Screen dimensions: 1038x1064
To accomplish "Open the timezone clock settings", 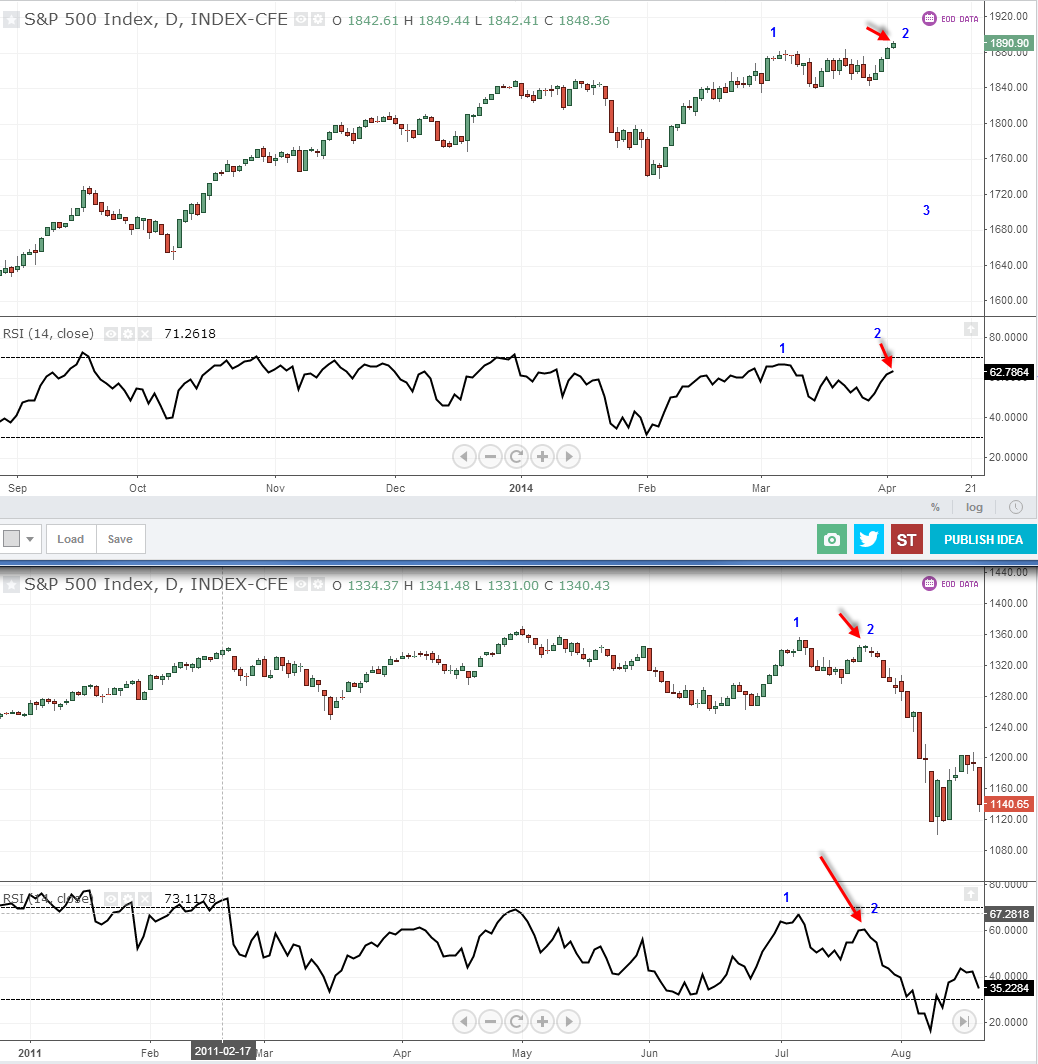I will [x=1016, y=507].
